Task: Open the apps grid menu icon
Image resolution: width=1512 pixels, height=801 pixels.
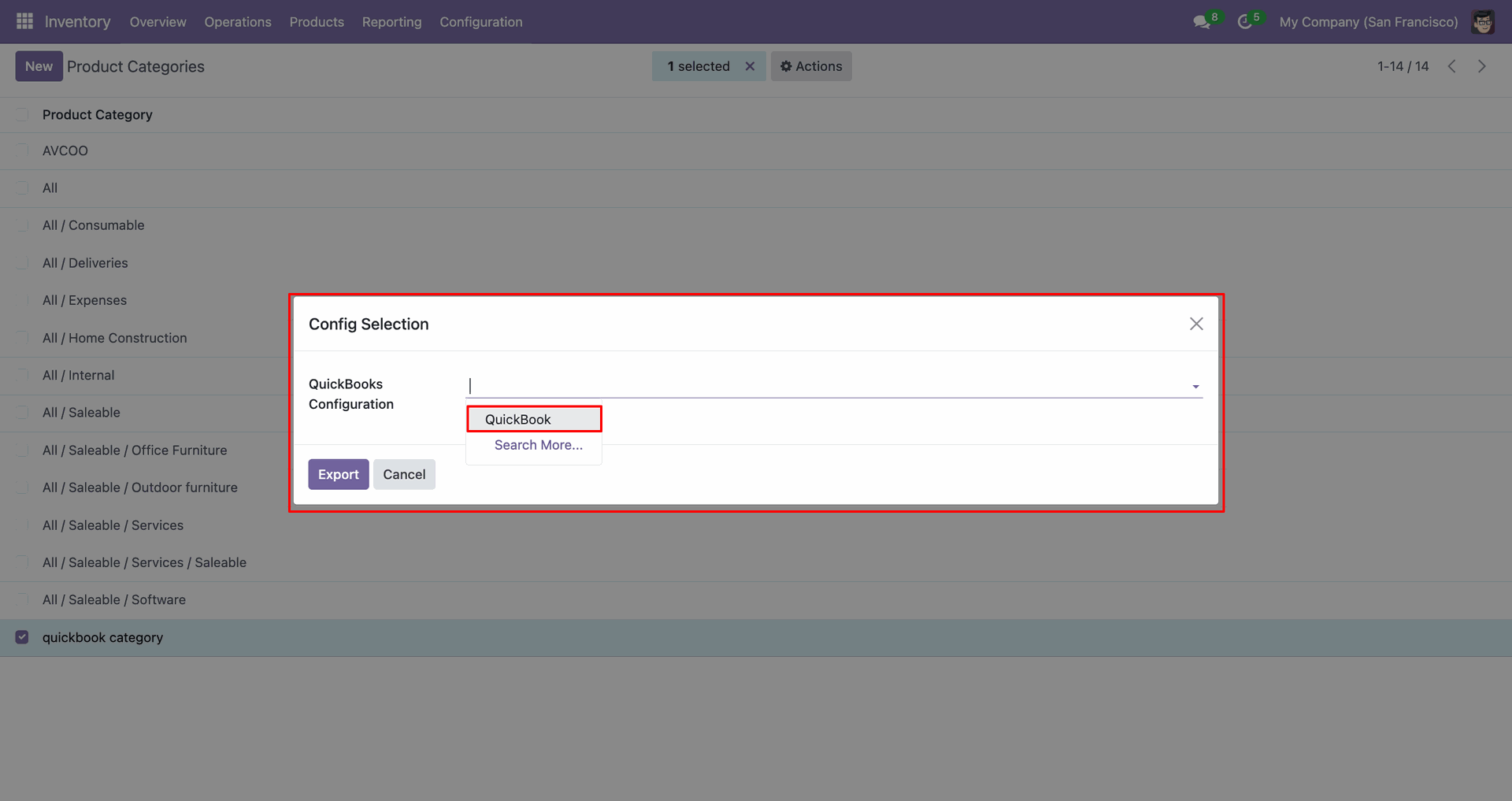Action: (x=24, y=21)
